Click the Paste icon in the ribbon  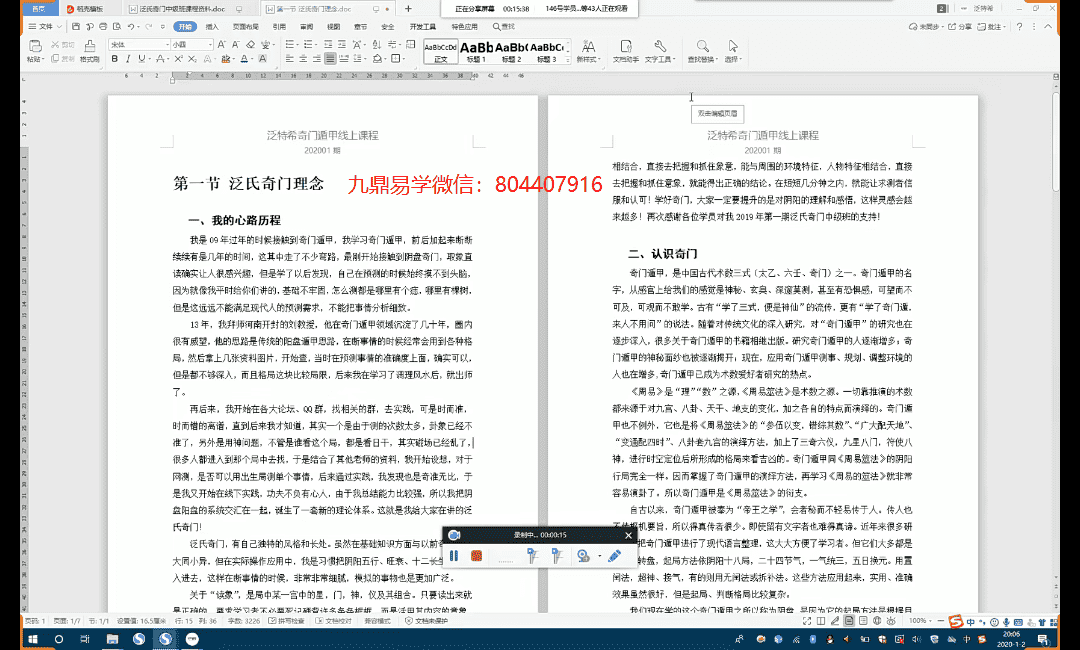click(36, 46)
